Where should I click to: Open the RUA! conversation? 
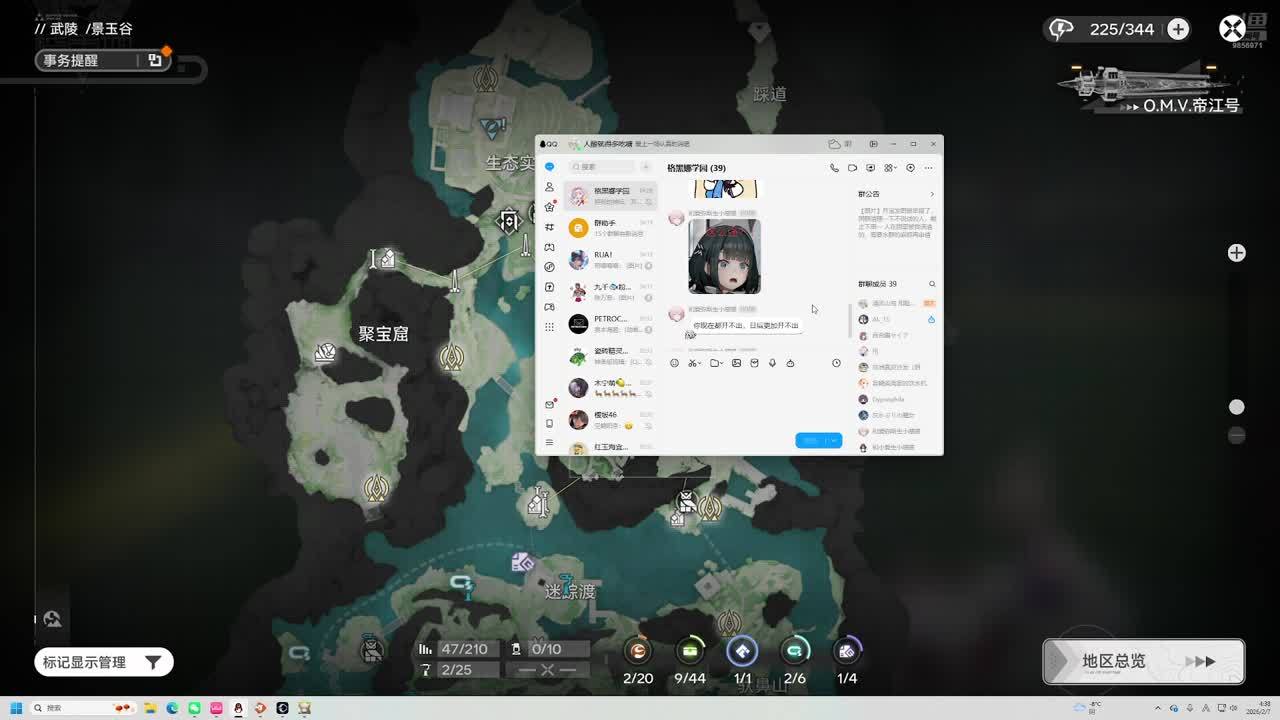[x=610, y=259]
